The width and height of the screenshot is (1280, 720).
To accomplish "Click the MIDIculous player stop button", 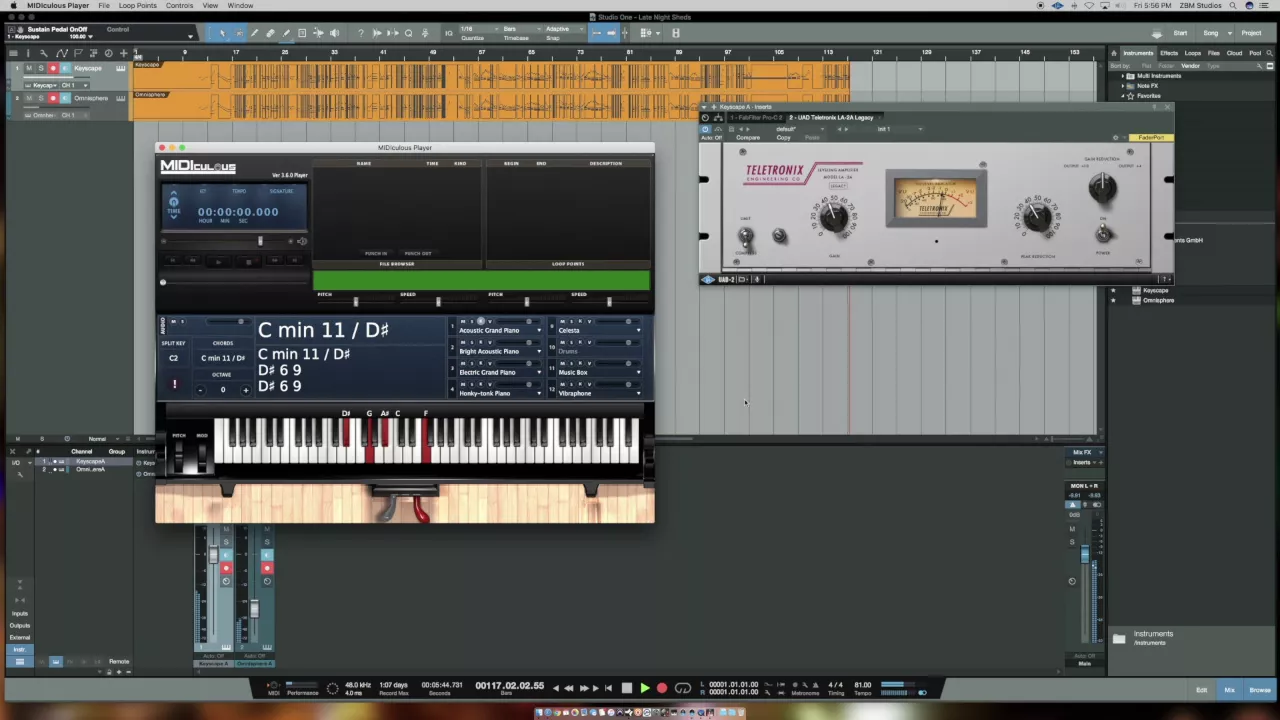I will coord(249,262).
